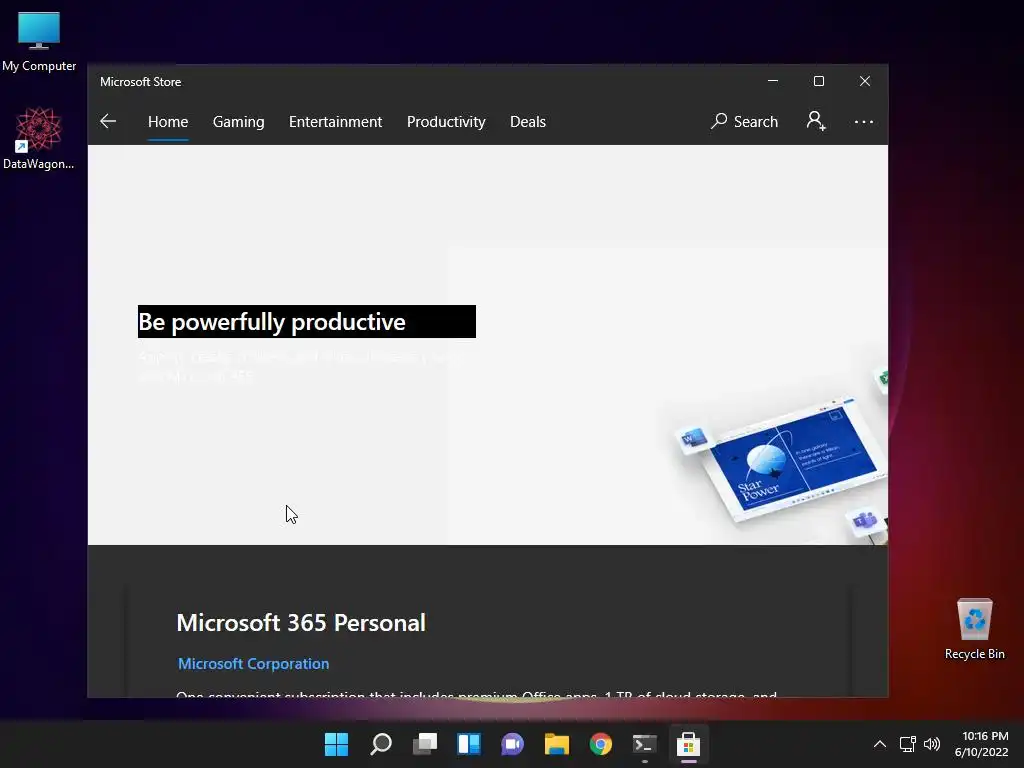1024x768 pixels.
Task: Open the Entertainment tab
Action: point(335,121)
